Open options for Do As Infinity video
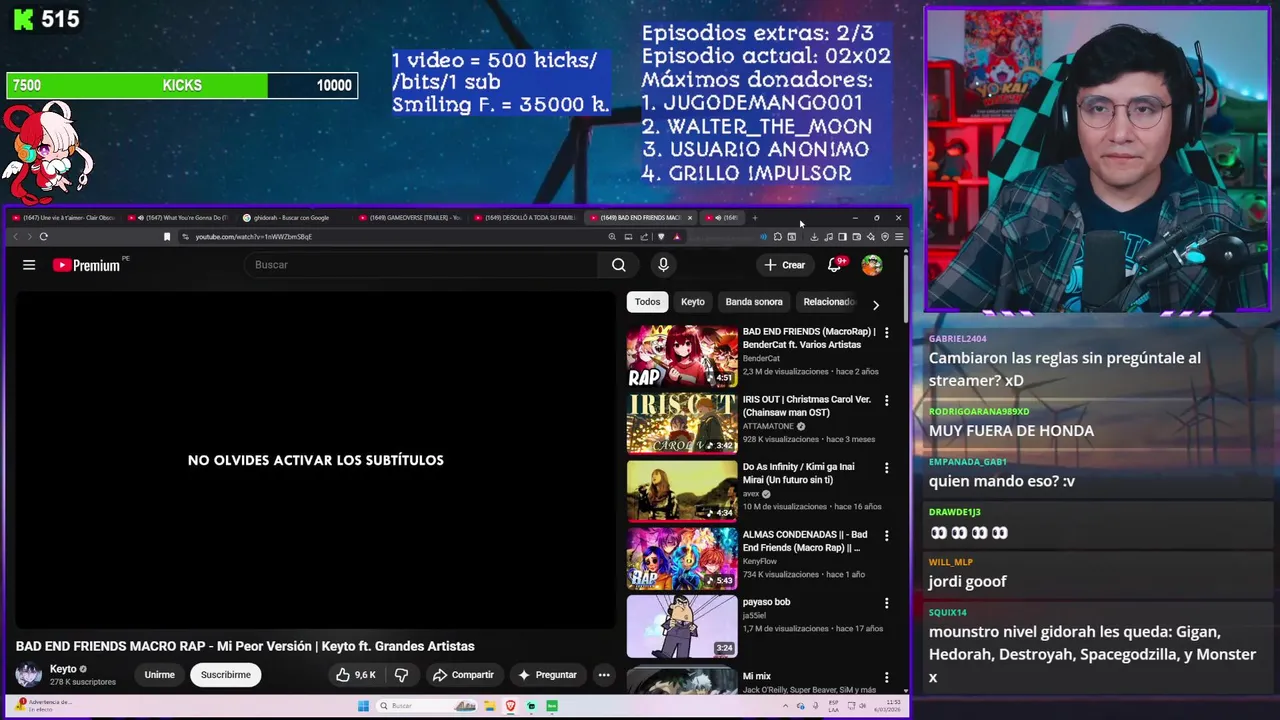 [x=886, y=467]
